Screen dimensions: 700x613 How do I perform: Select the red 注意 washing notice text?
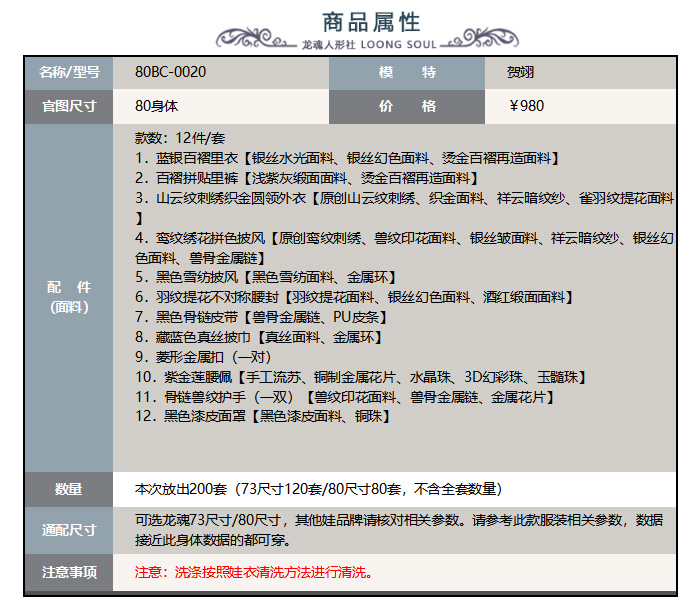[254, 572]
